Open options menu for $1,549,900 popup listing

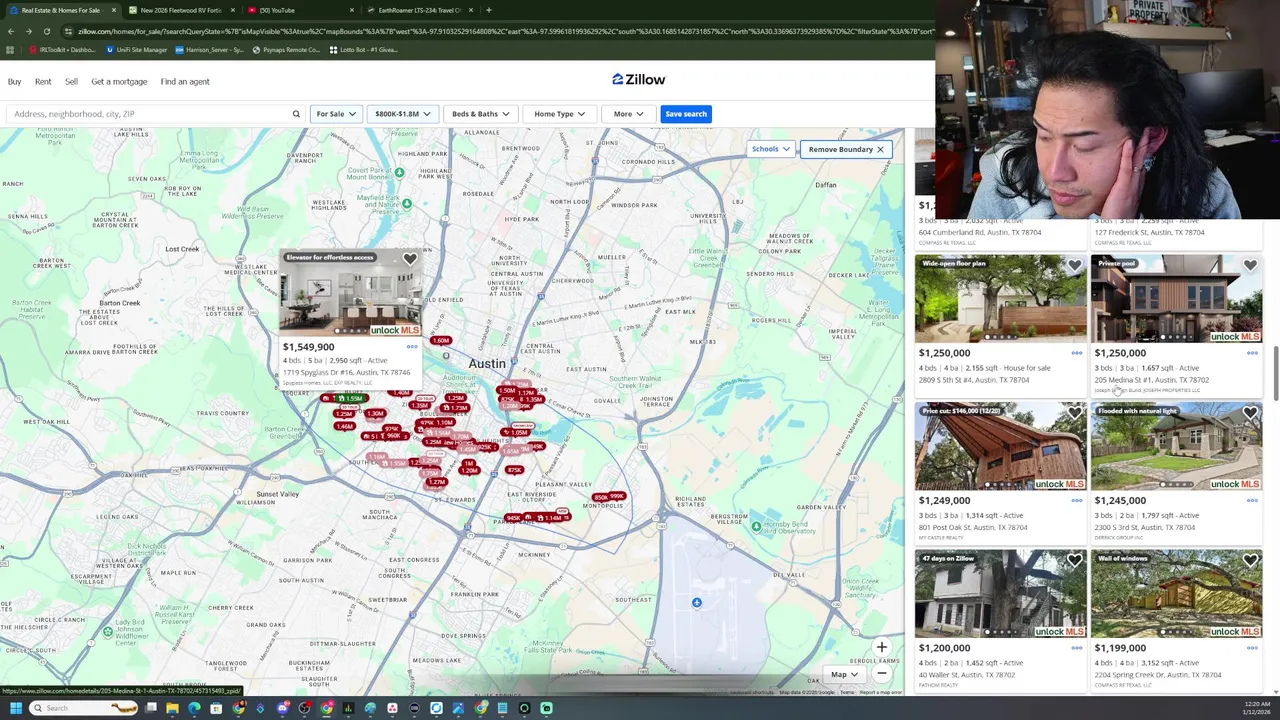(x=412, y=347)
